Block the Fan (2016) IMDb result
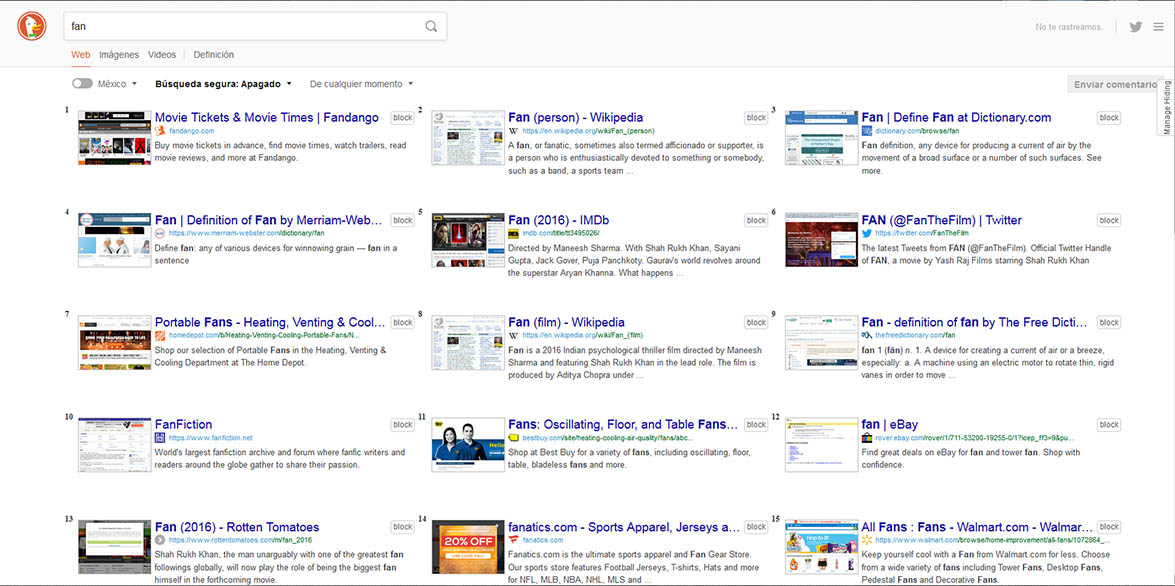 tap(756, 220)
